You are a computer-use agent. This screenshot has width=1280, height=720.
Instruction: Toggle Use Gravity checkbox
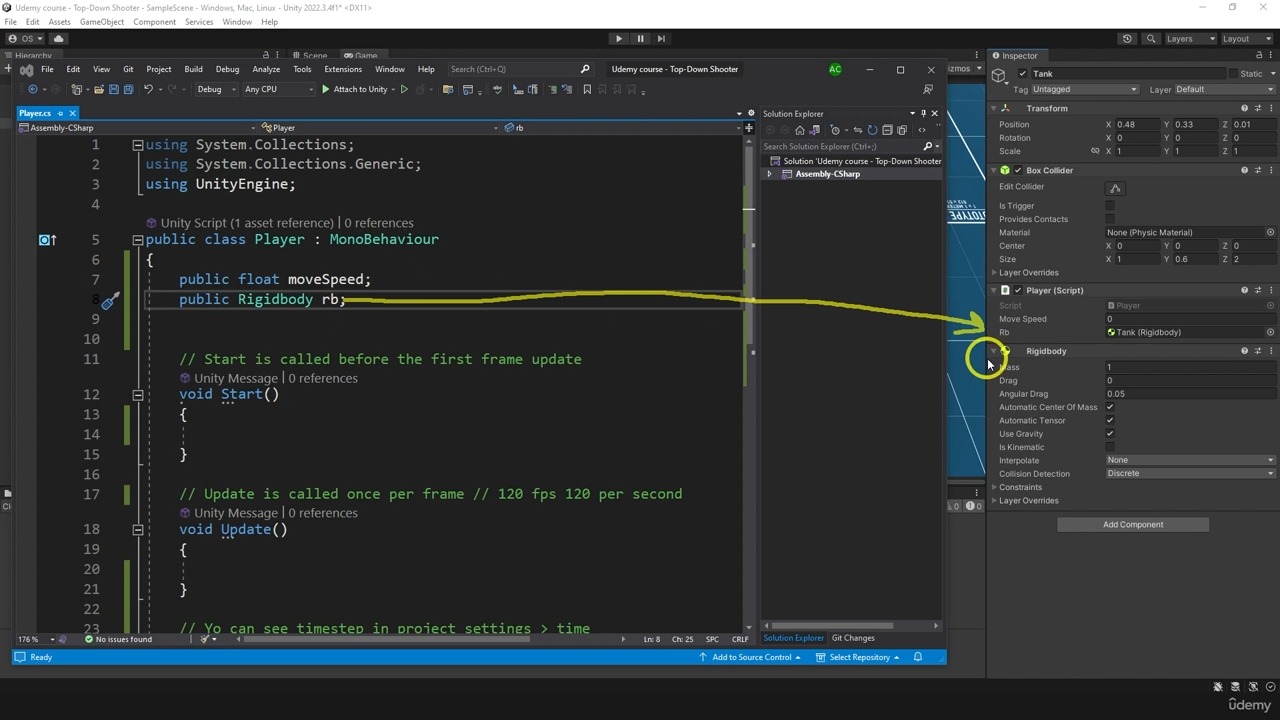[x=1110, y=434]
